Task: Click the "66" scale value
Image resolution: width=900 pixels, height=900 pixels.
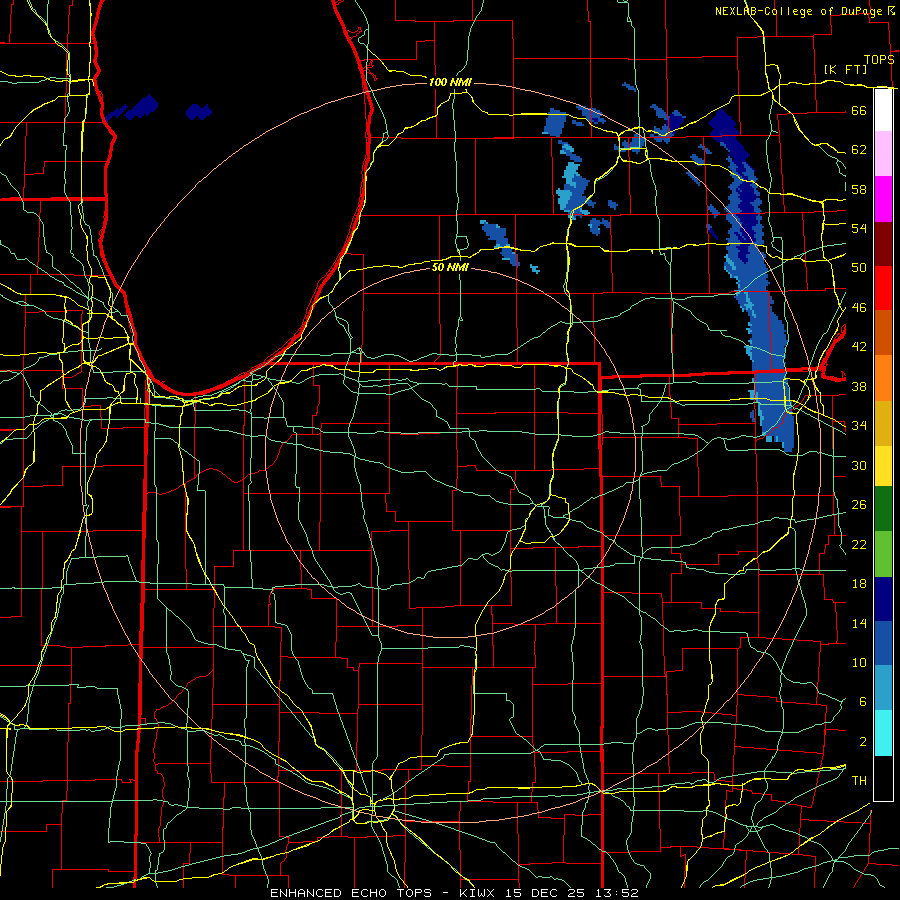Action: pyautogui.click(x=859, y=110)
